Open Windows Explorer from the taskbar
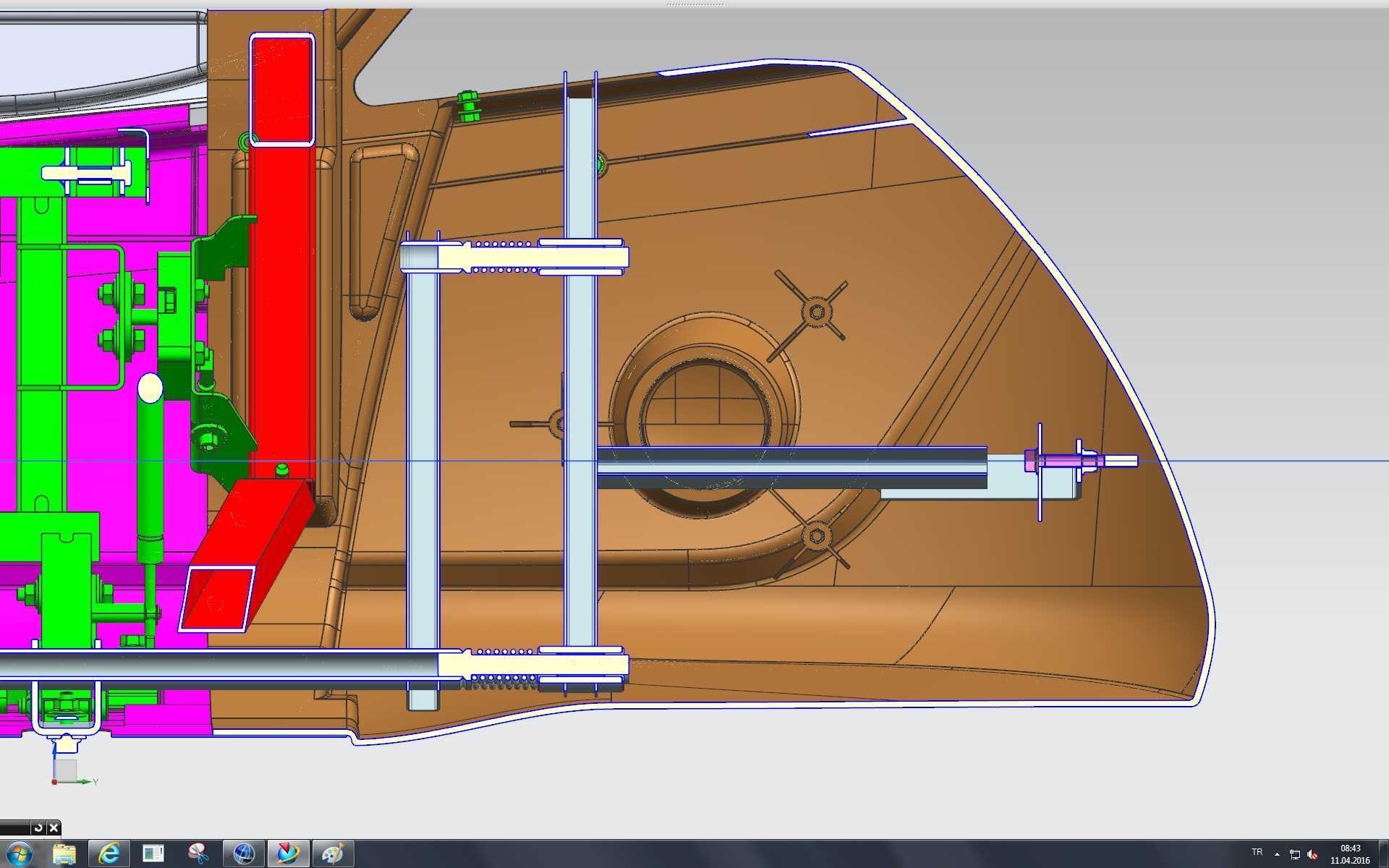Viewport: 1389px width, 868px height. (64, 854)
